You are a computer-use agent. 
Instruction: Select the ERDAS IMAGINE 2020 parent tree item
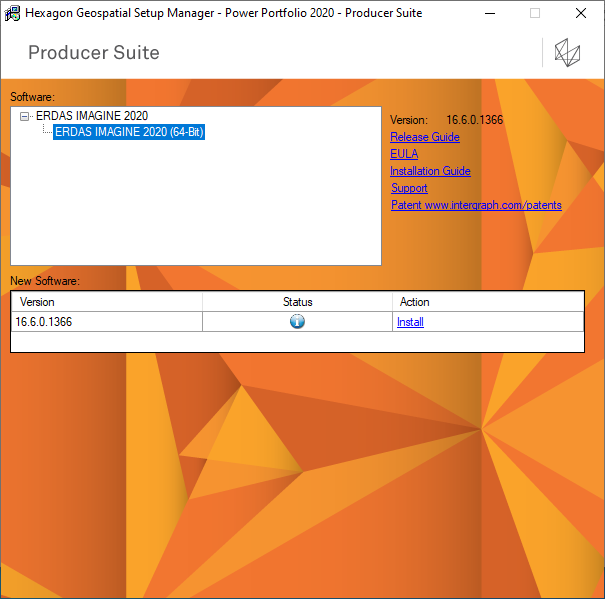click(x=92, y=116)
